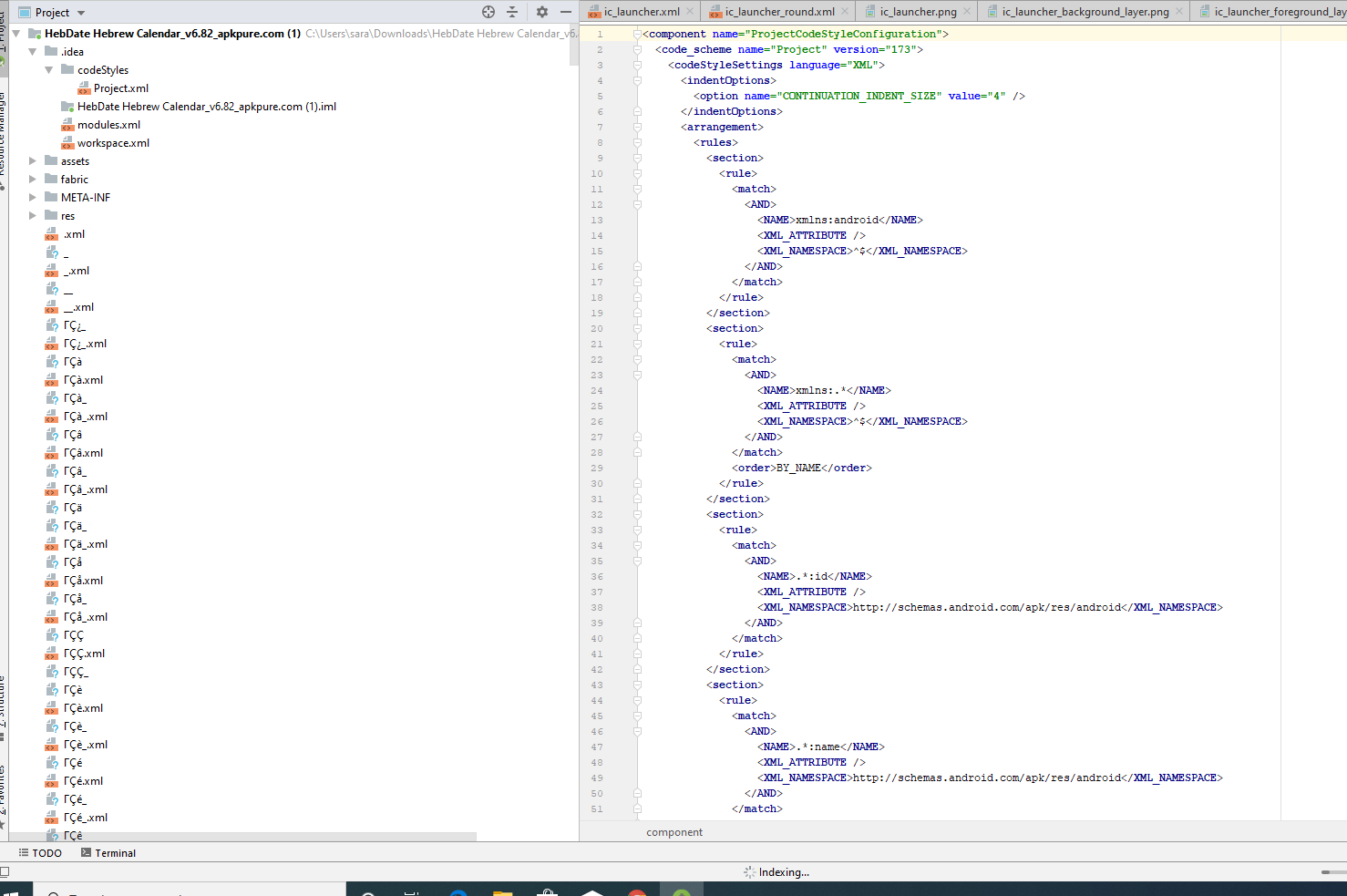Click the Project.xml file icon in the tree
Image resolution: width=1347 pixels, height=896 pixels.
[x=84, y=88]
